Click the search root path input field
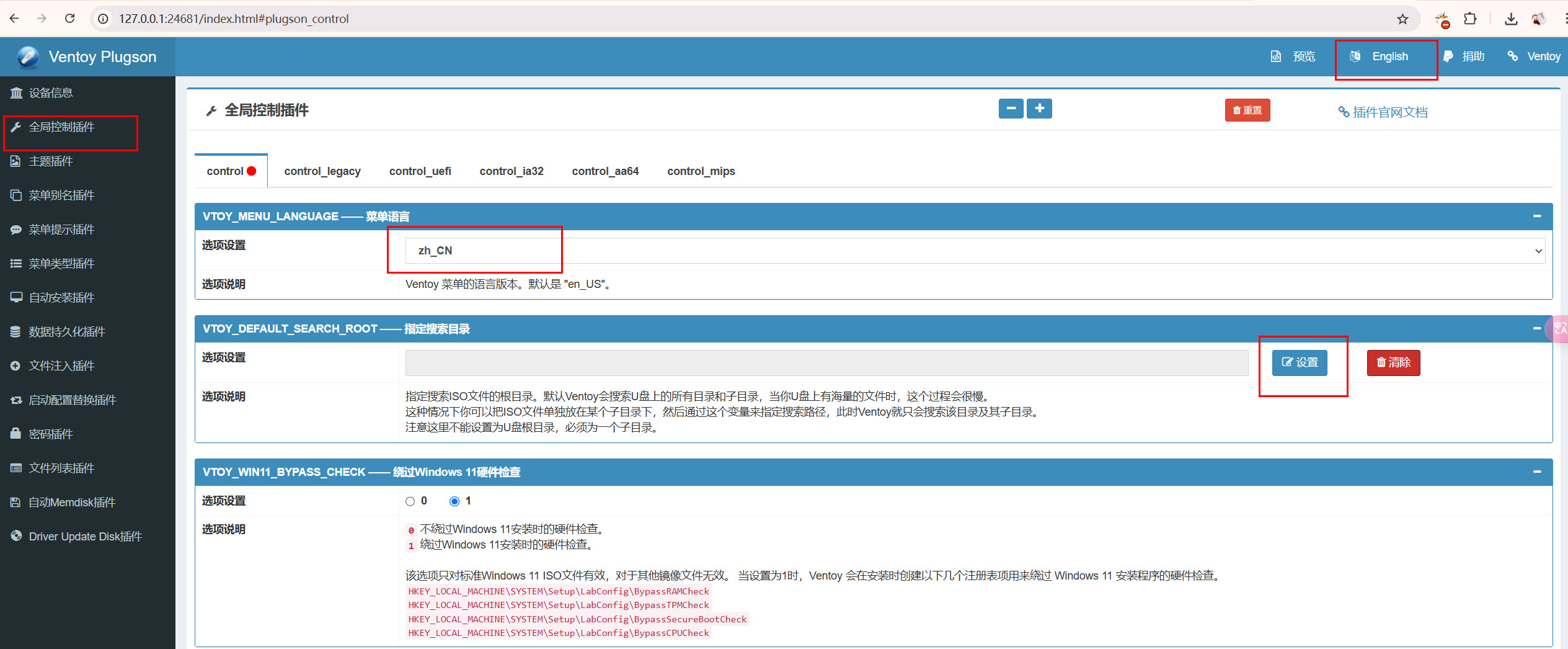The height and width of the screenshot is (649, 1568). click(826, 363)
